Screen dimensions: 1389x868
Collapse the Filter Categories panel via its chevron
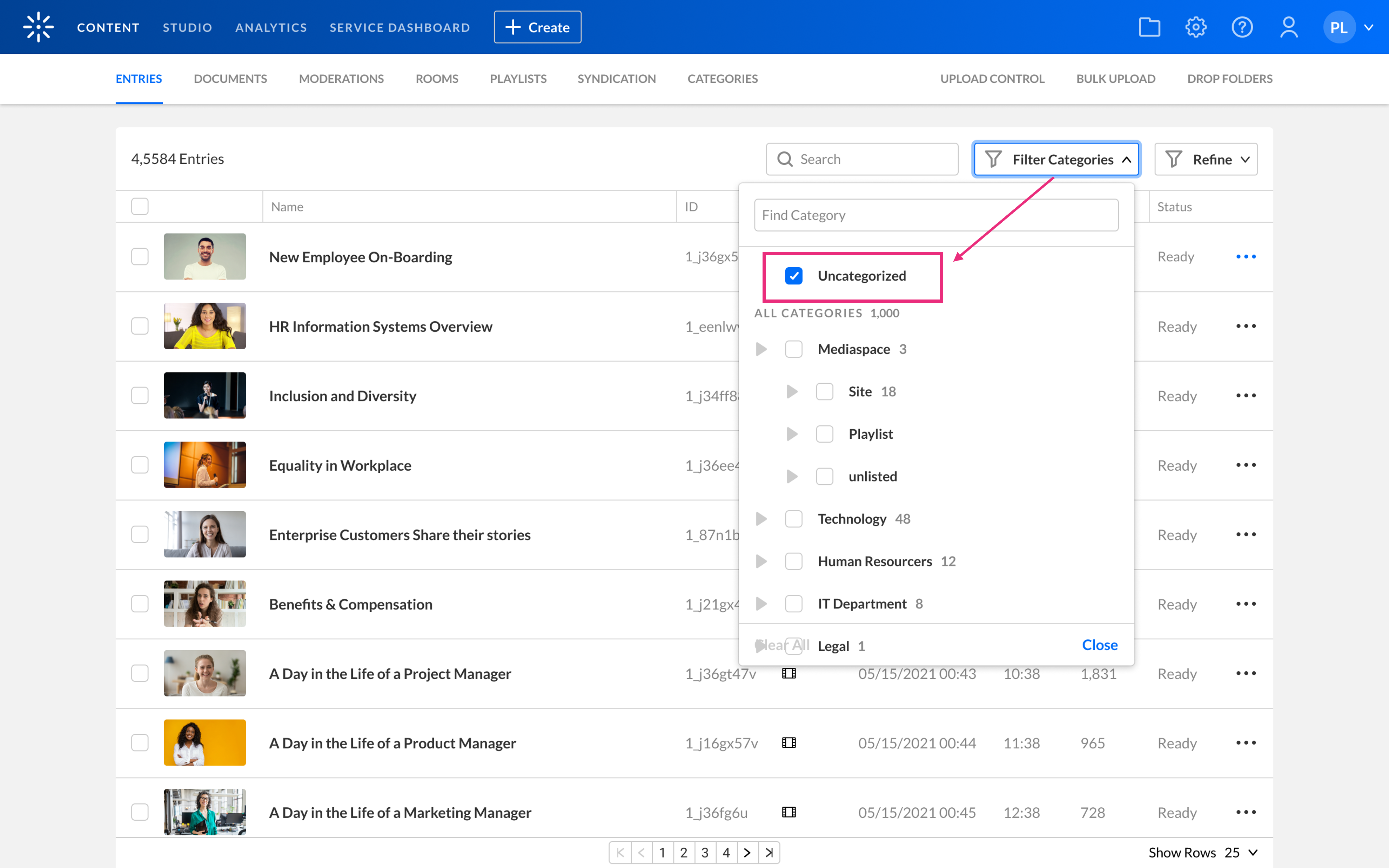coord(1127,159)
